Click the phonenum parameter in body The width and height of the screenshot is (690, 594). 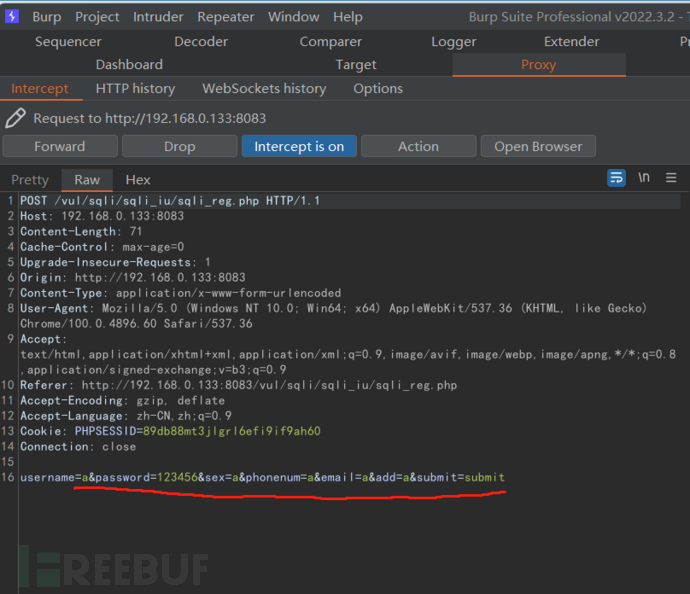[279, 477]
